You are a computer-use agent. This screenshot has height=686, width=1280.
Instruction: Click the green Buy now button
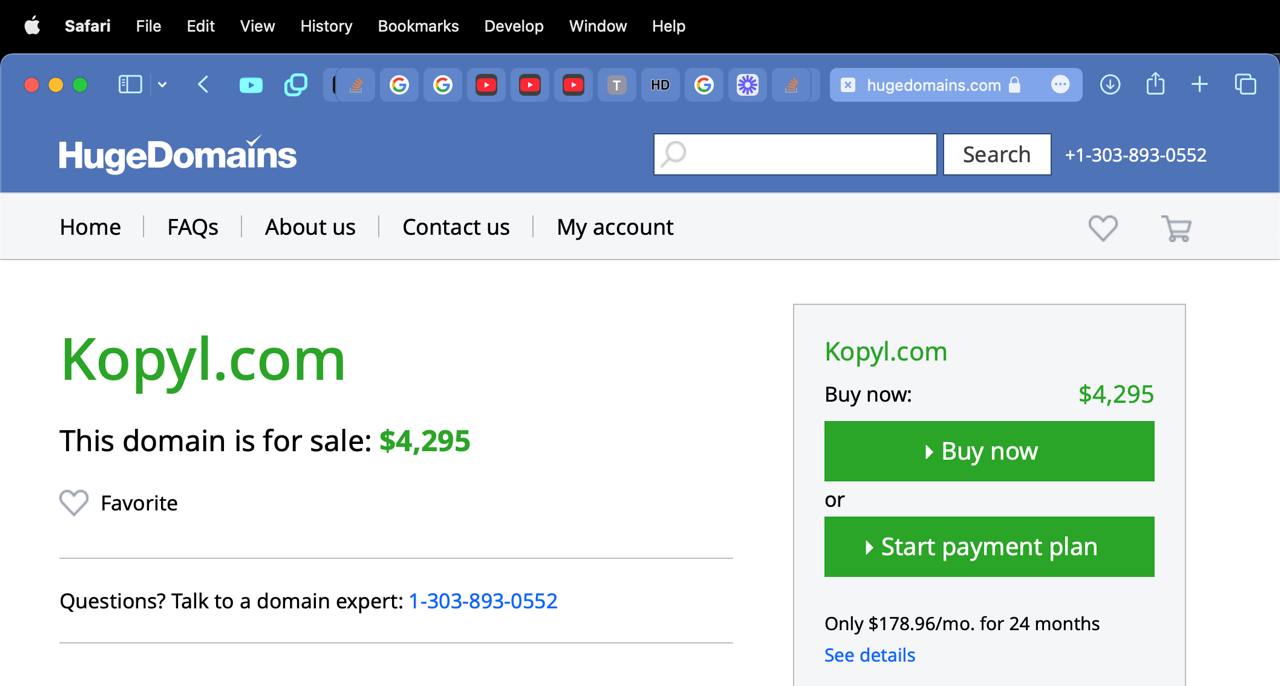click(x=989, y=451)
